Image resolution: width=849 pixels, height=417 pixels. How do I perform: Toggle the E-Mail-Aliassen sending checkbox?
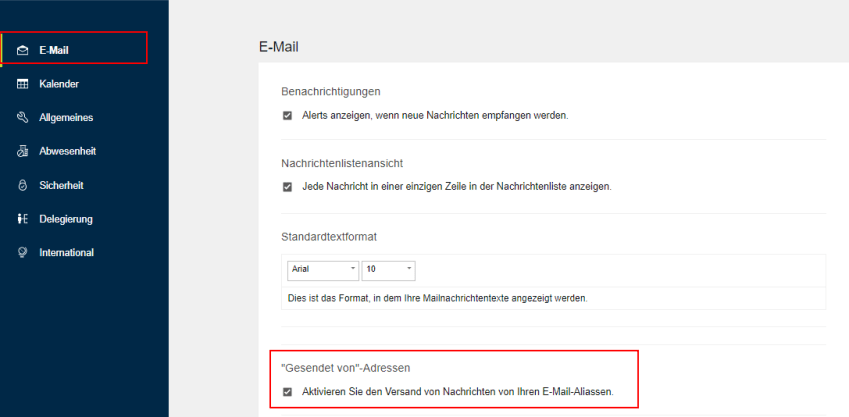(288, 392)
